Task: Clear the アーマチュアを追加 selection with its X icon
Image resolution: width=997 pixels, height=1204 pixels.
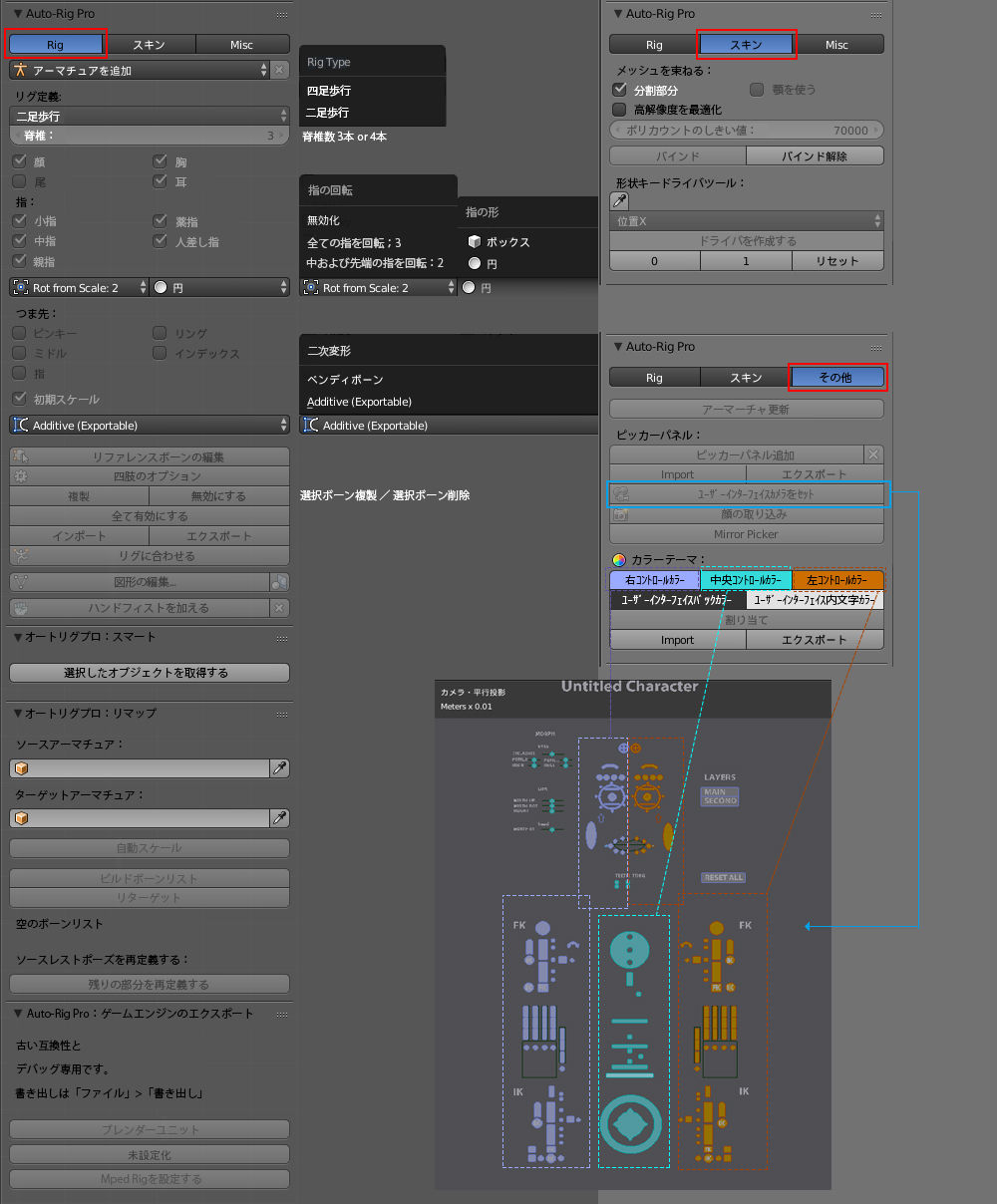Action: [x=280, y=70]
